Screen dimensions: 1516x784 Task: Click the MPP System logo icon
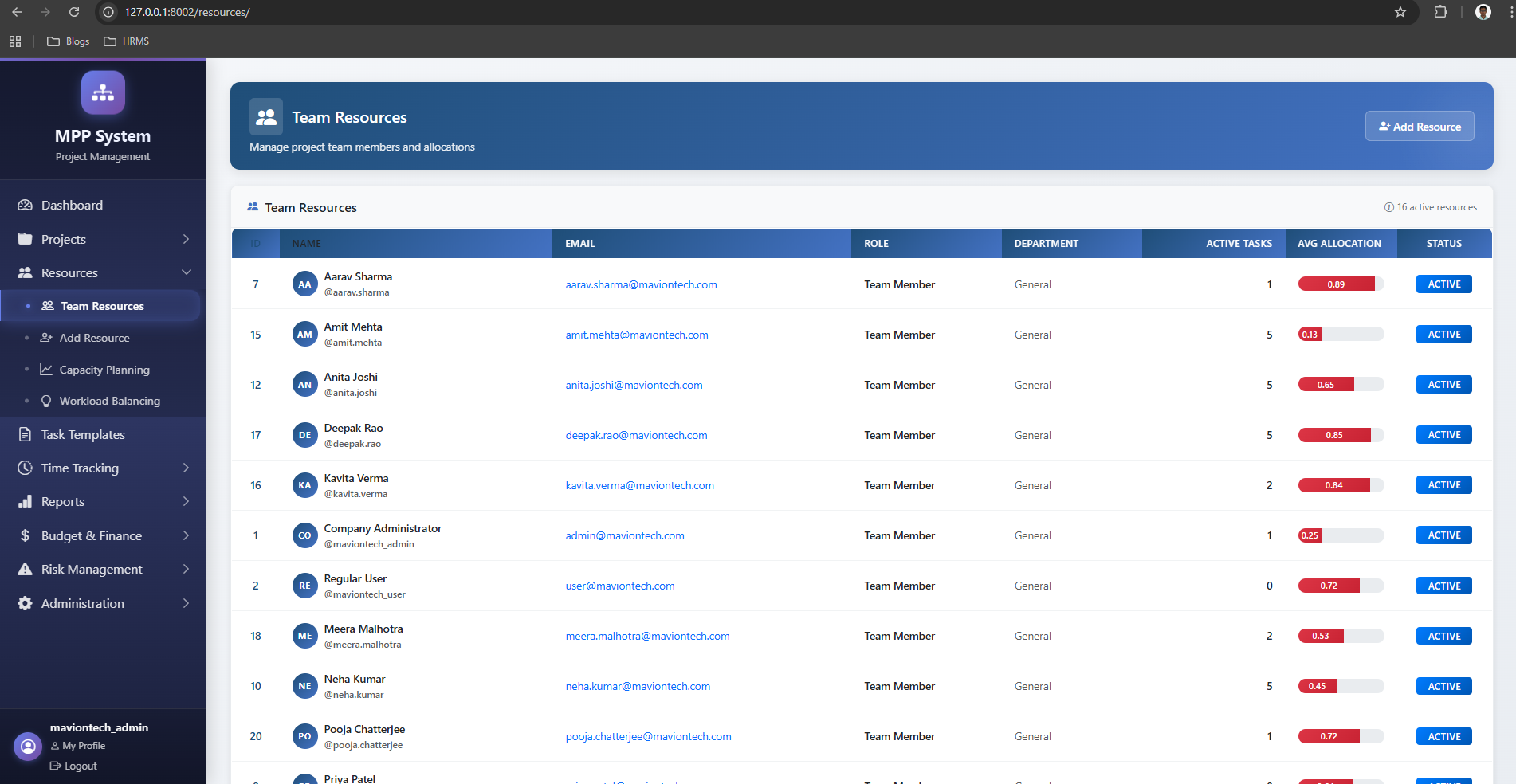pos(103,93)
